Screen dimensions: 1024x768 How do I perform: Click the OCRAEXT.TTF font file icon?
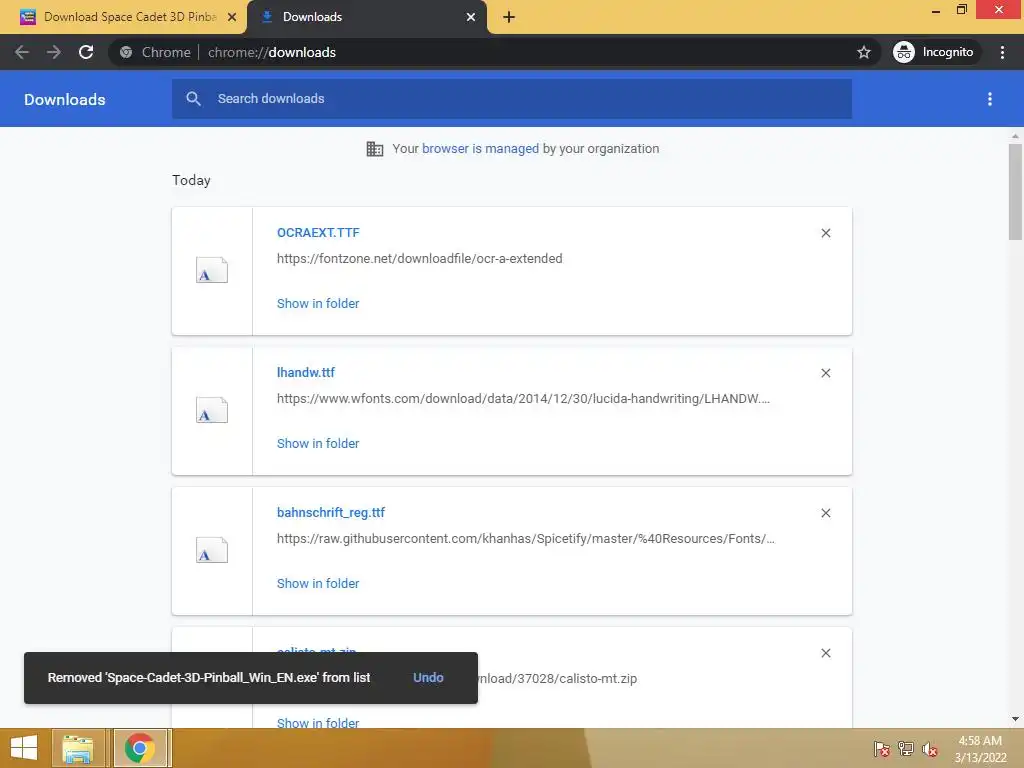pyautogui.click(x=212, y=270)
